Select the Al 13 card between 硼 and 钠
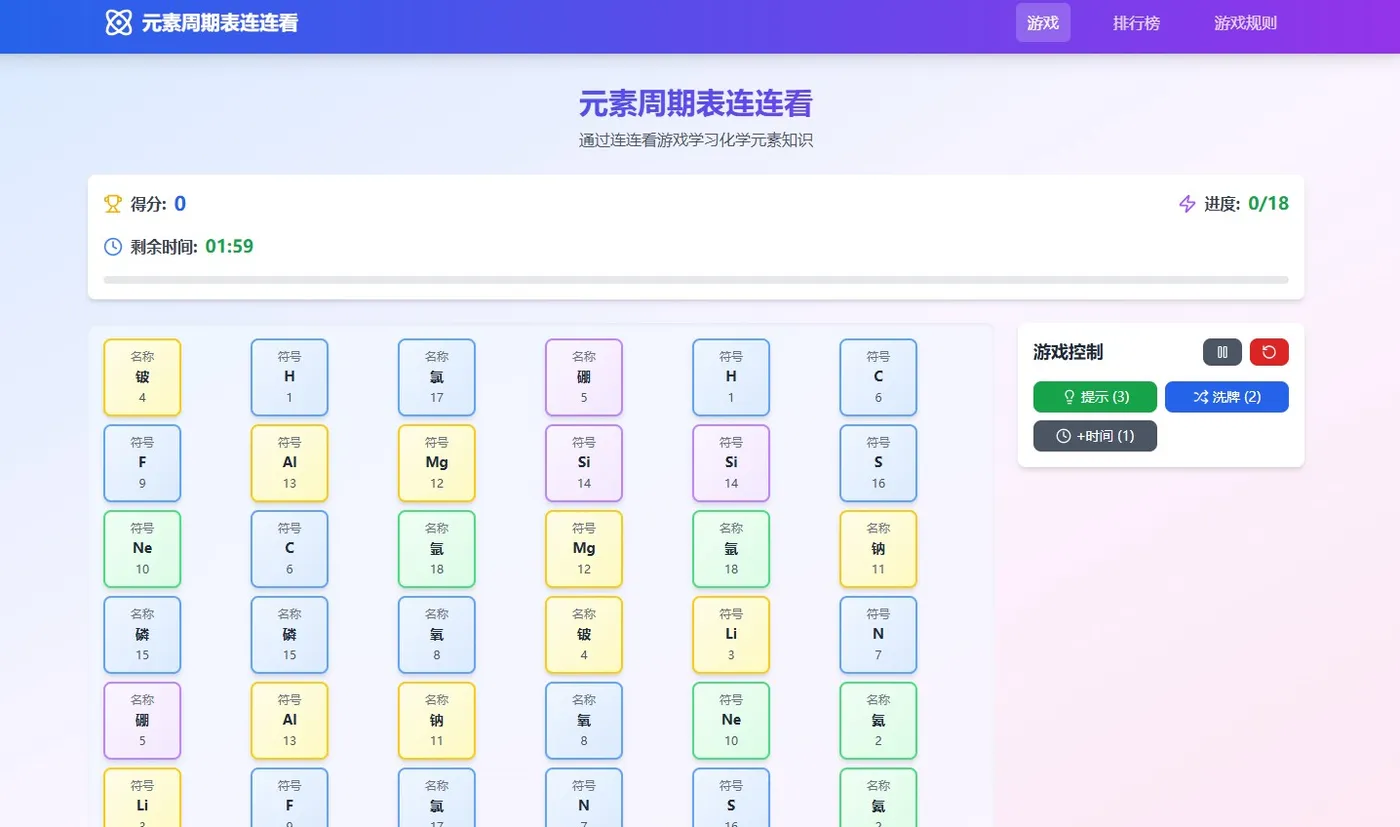Image resolution: width=1400 pixels, height=827 pixels. (x=290, y=721)
